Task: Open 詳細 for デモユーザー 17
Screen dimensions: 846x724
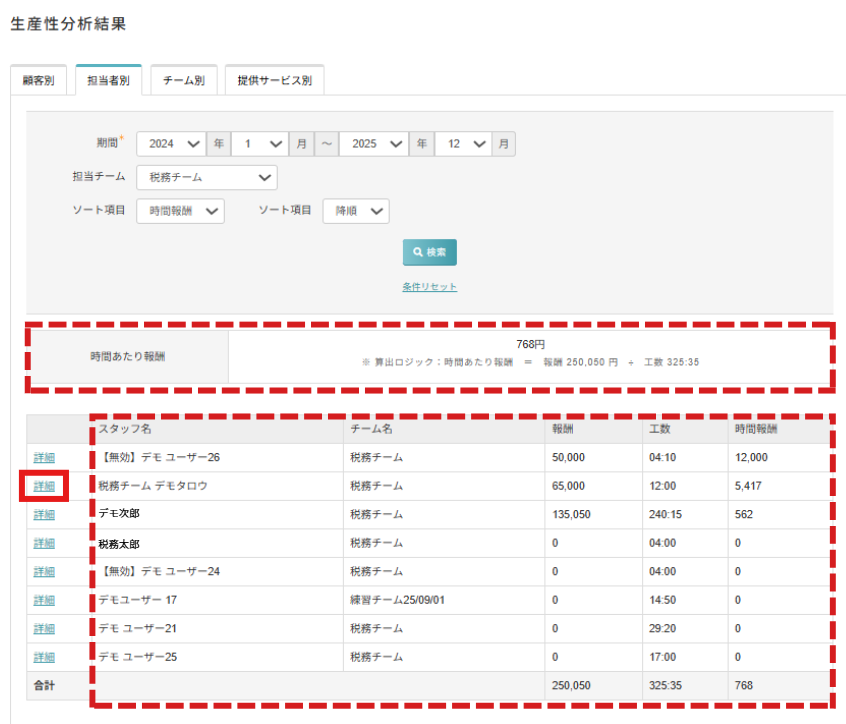Action: tap(44, 600)
